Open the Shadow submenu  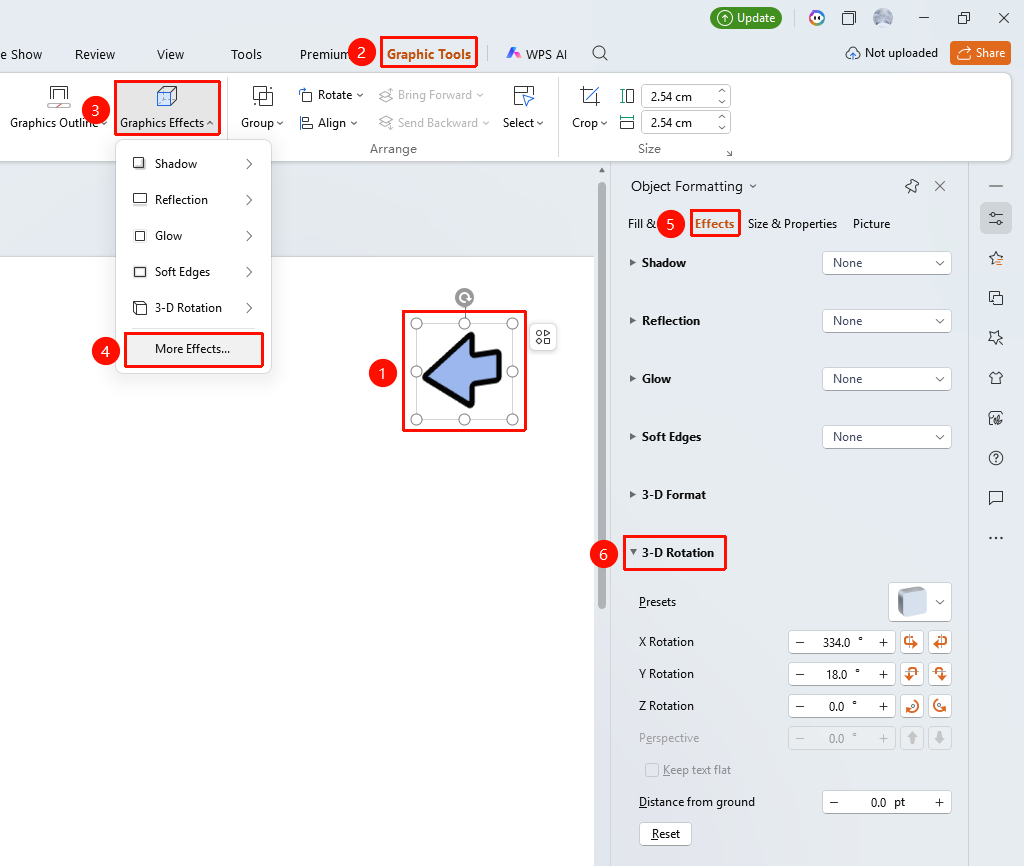(193, 164)
